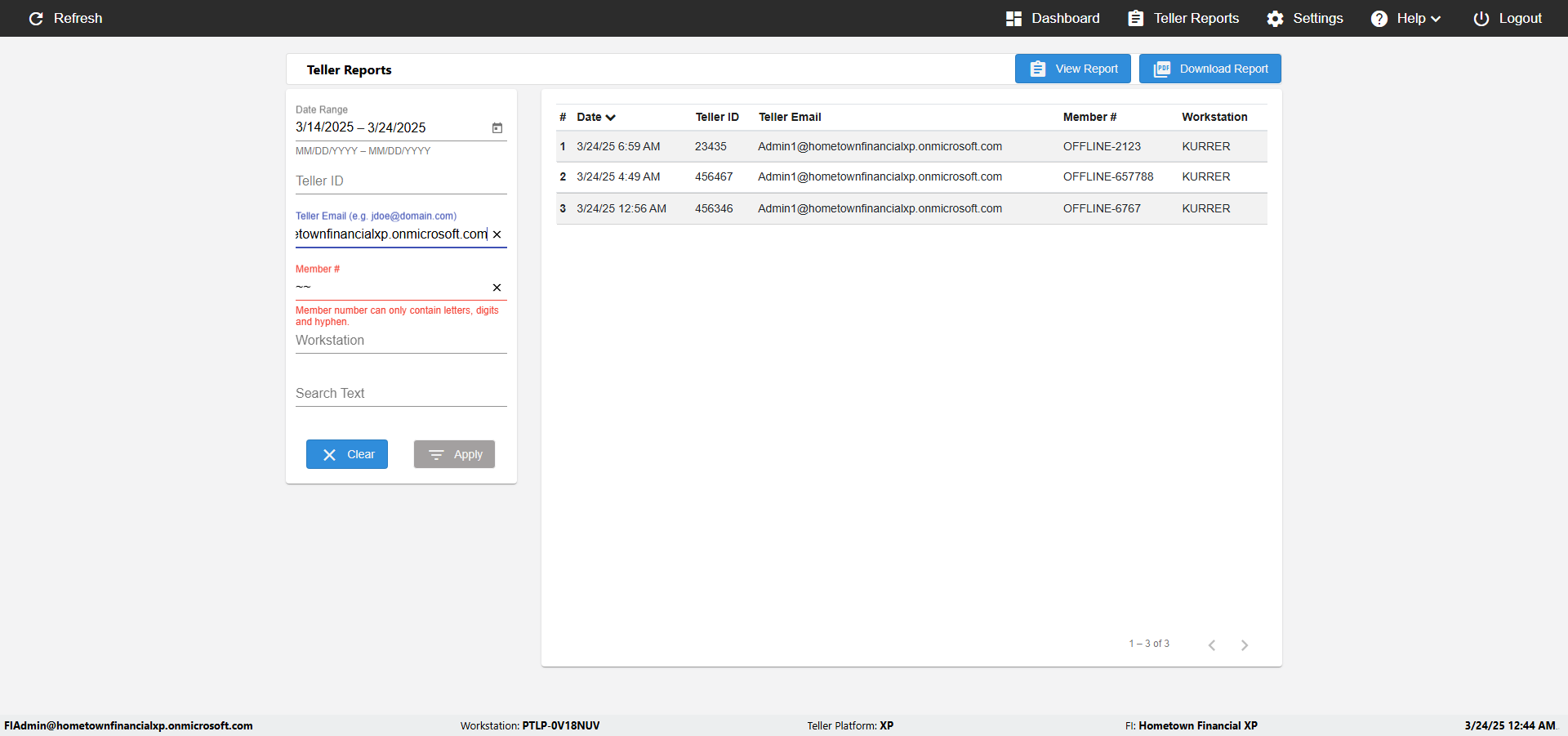Click into the Teller Email field
The width and height of the screenshot is (1568, 736).
(x=391, y=234)
